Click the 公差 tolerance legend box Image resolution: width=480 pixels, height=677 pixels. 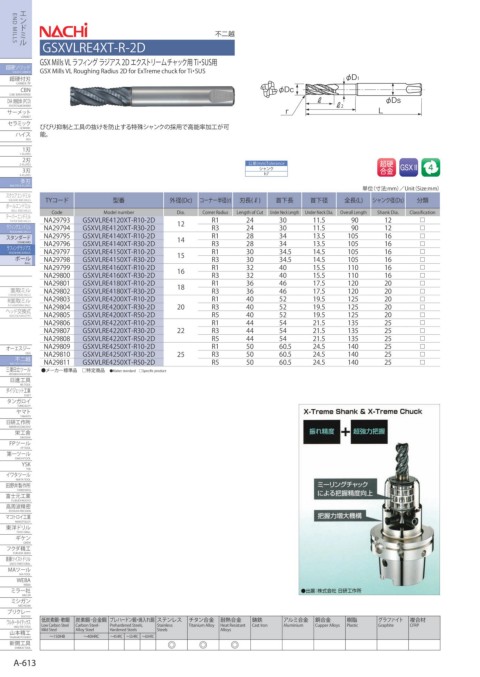[x=266, y=168]
